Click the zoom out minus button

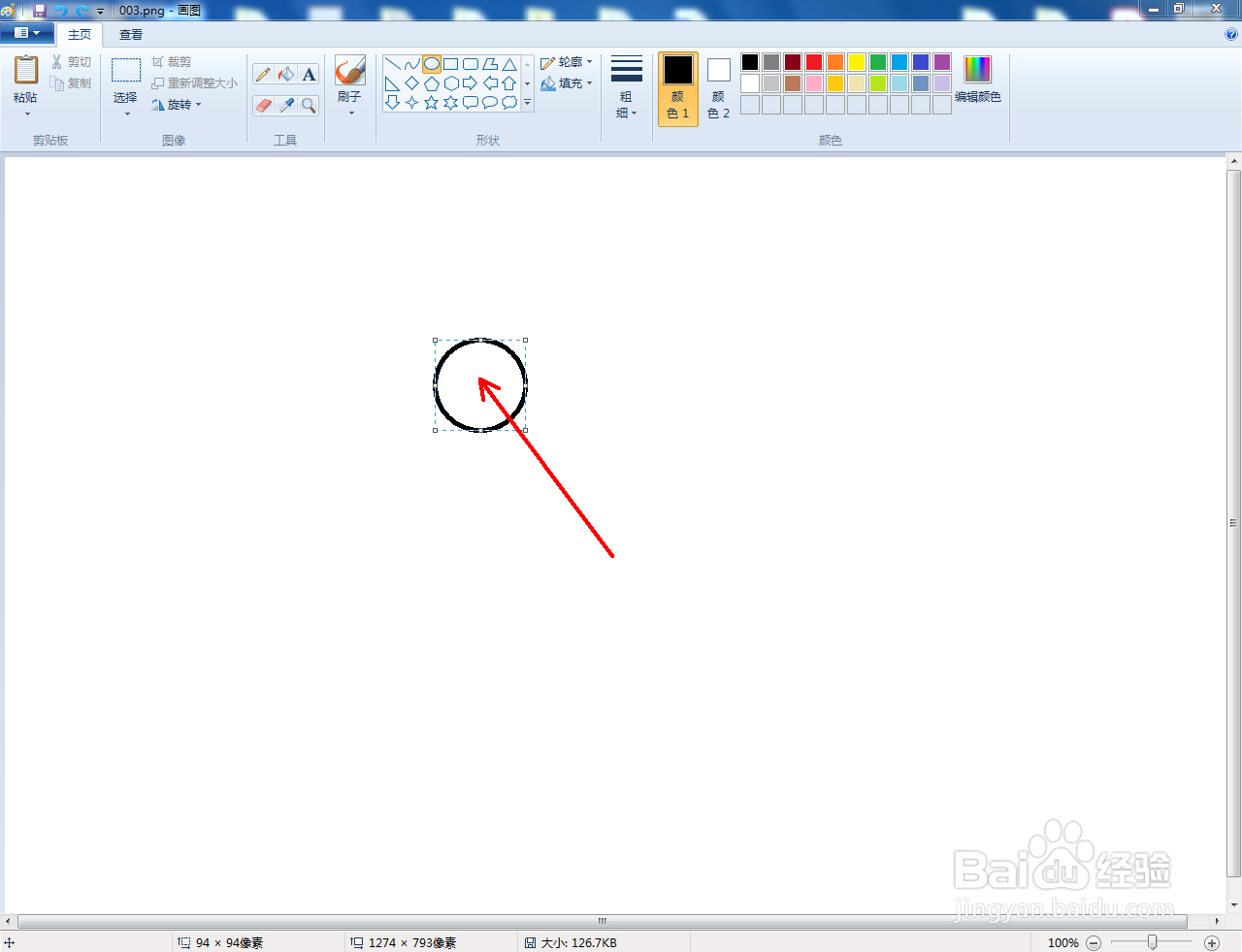[1094, 942]
